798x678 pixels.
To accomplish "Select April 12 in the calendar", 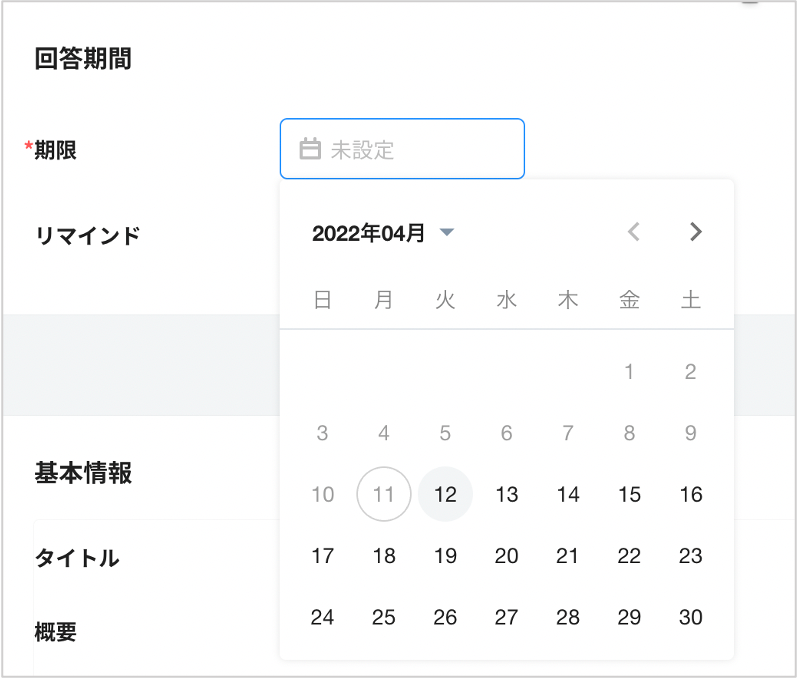I will click(x=445, y=494).
